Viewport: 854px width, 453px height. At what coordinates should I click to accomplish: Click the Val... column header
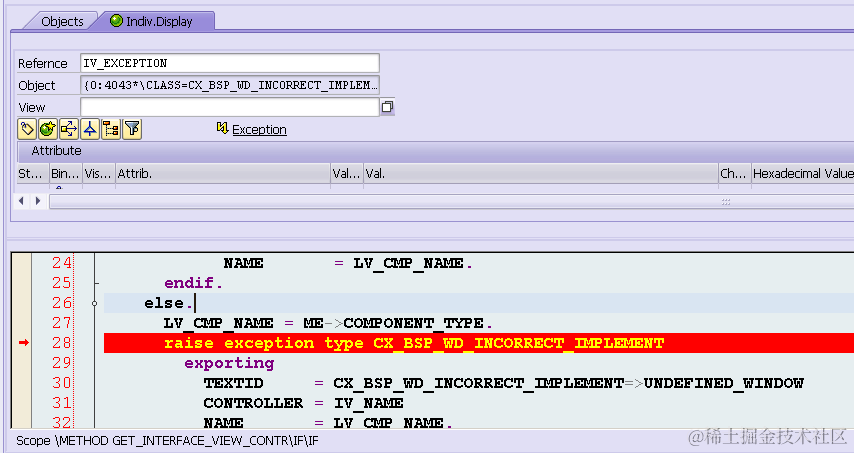coord(347,174)
